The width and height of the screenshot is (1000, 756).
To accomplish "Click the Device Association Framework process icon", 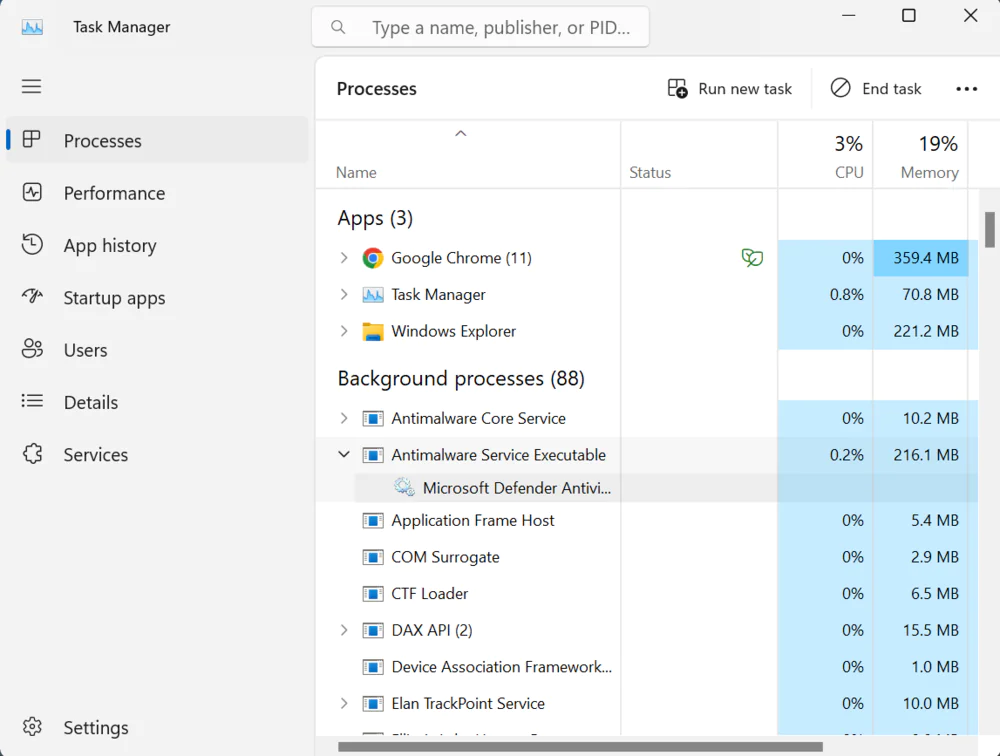I will [x=373, y=667].
